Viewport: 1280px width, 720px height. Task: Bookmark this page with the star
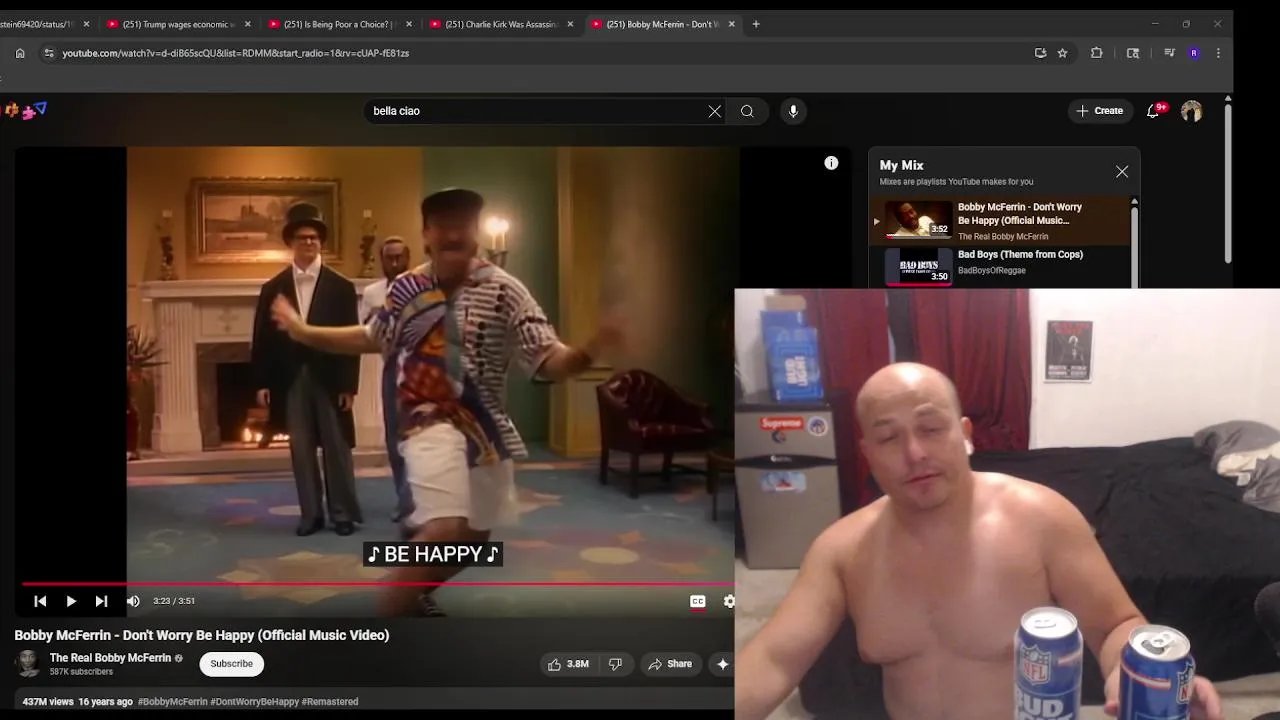click(x=1062, y=53)
